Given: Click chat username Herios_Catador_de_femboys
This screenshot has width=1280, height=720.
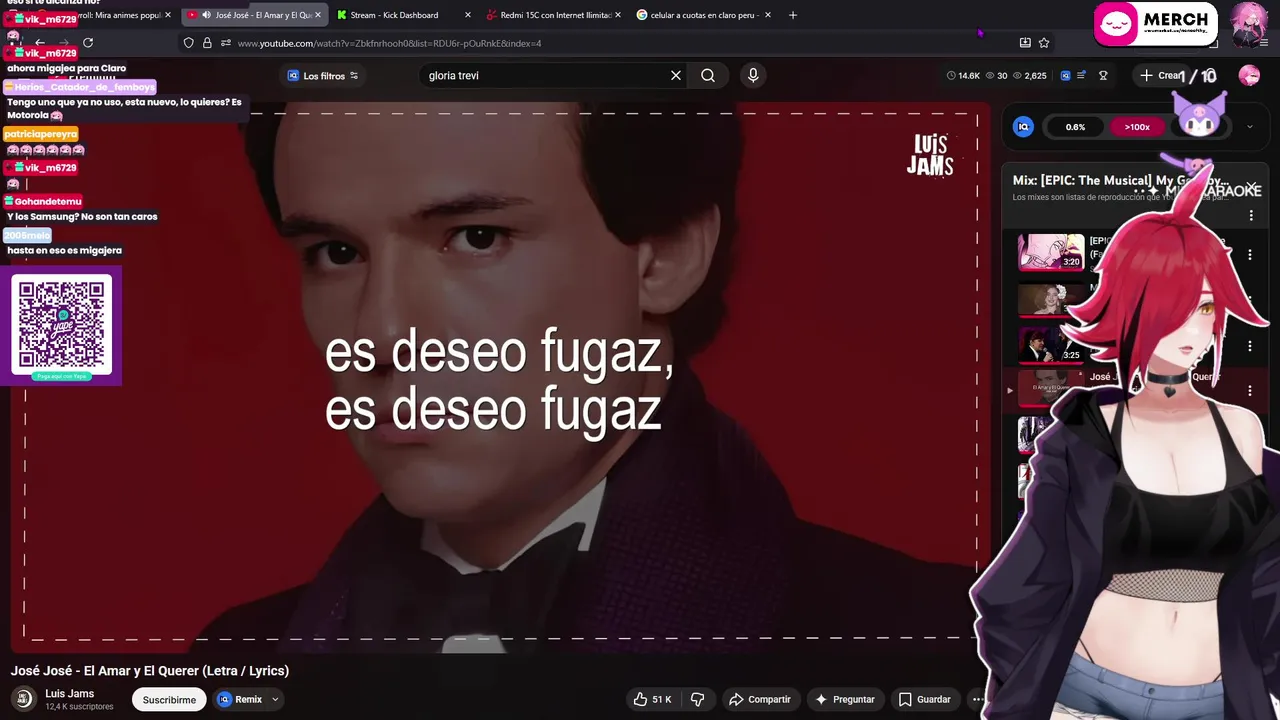Looking at the screenshot, I should pyautogui.click(x=82, y=87).
